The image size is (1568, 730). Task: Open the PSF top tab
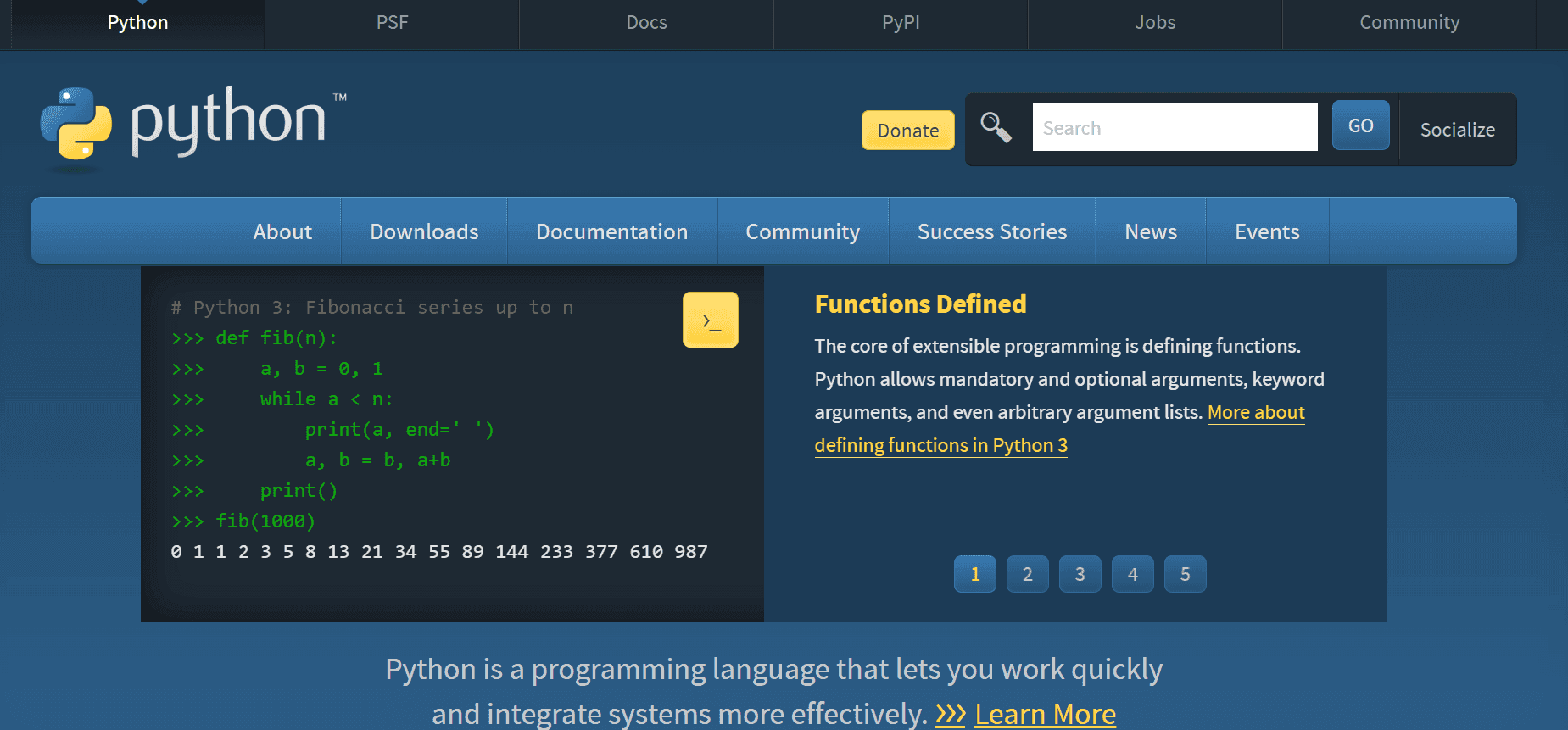pos(392,23)
